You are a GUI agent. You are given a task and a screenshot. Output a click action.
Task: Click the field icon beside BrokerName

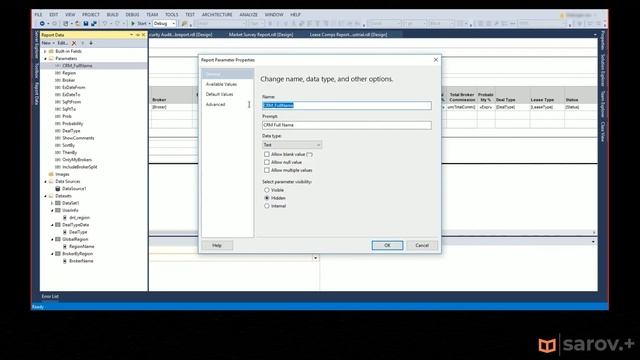click(64, 261)
